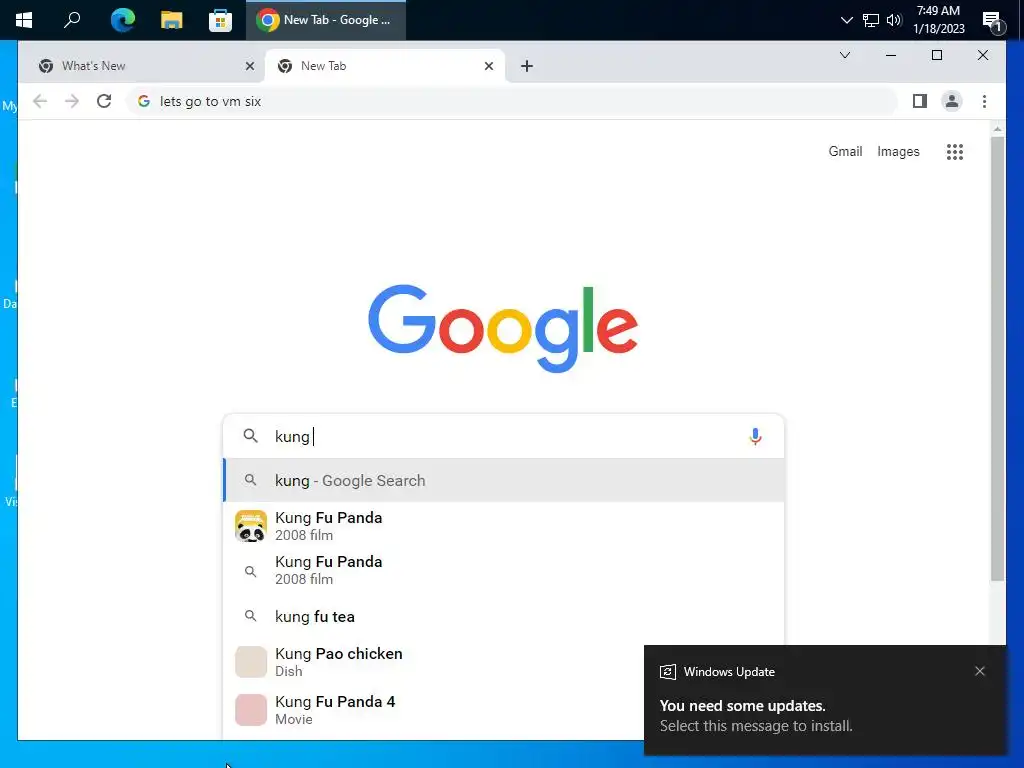Select the Chrome New Tab taskbar button
The width and height of the screenshot is (1024, 768).
coord(326,20)
